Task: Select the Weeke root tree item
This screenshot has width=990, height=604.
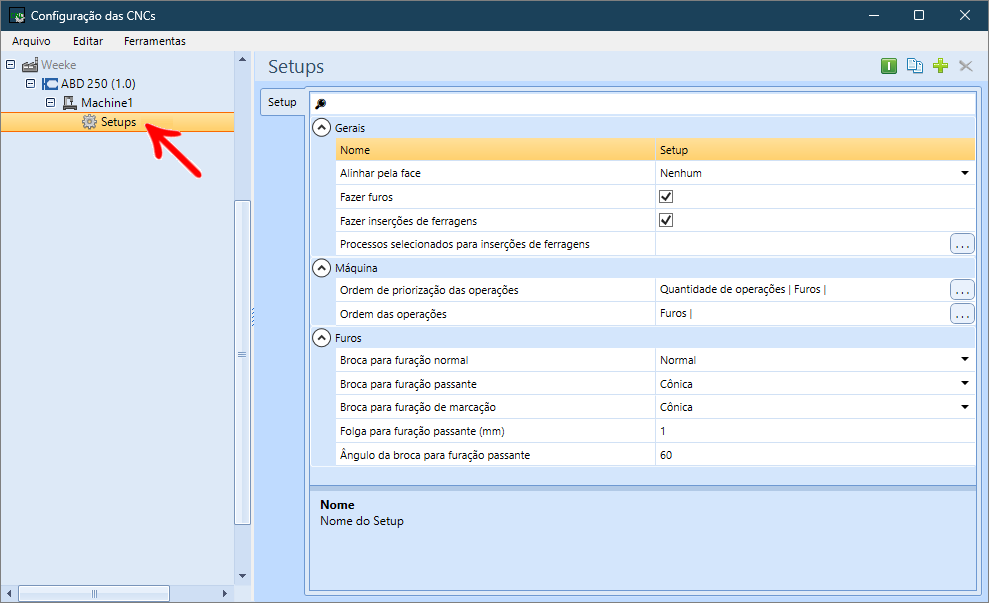Action: coord(59,65)
